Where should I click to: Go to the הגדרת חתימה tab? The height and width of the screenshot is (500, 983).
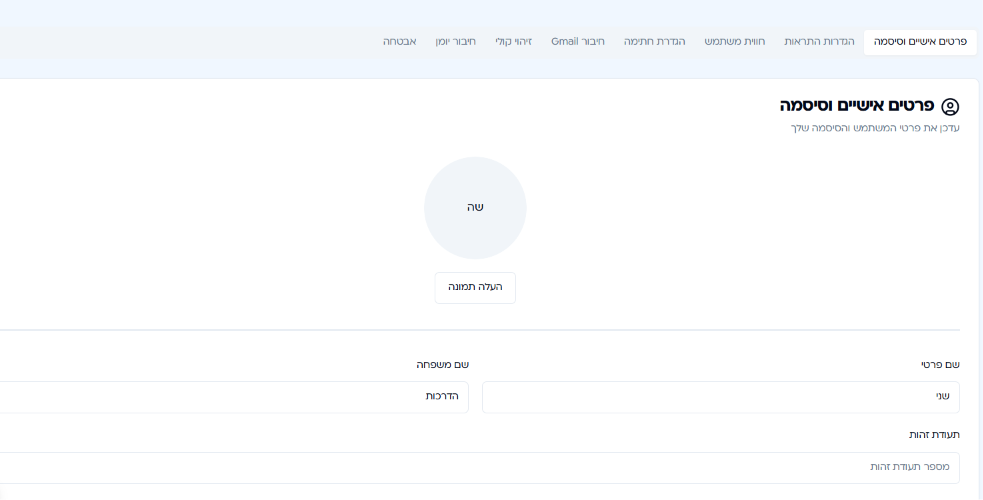pos(654,42)
